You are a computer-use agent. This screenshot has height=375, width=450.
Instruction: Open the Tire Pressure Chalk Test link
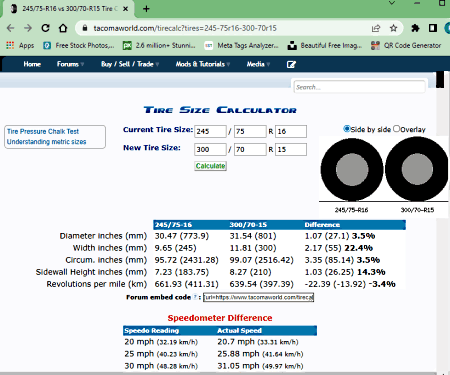(x=43, y=131)
